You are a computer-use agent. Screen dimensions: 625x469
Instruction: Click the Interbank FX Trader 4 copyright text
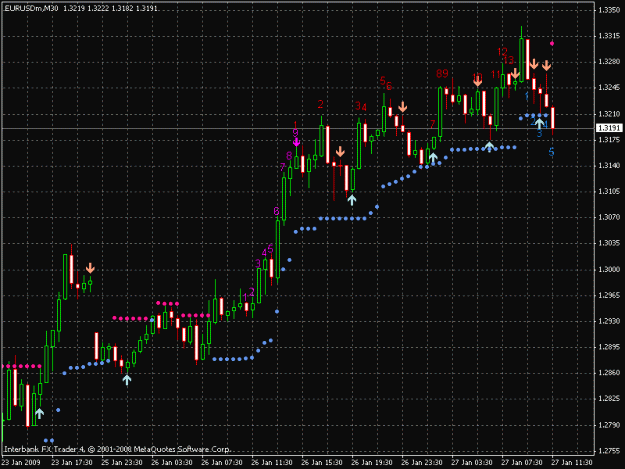[x=117, y=449]
